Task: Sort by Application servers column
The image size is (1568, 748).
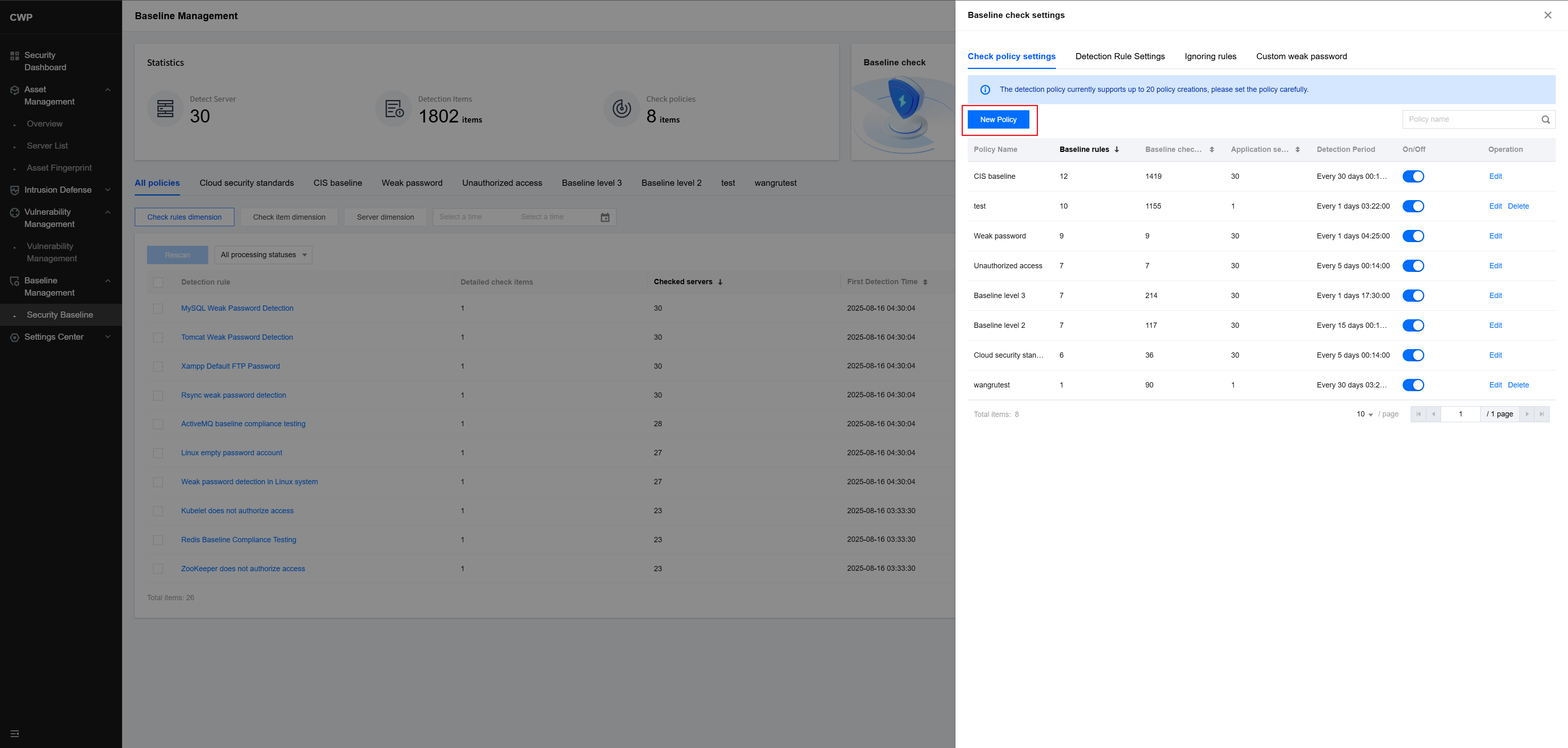Action: [1298, 150]
